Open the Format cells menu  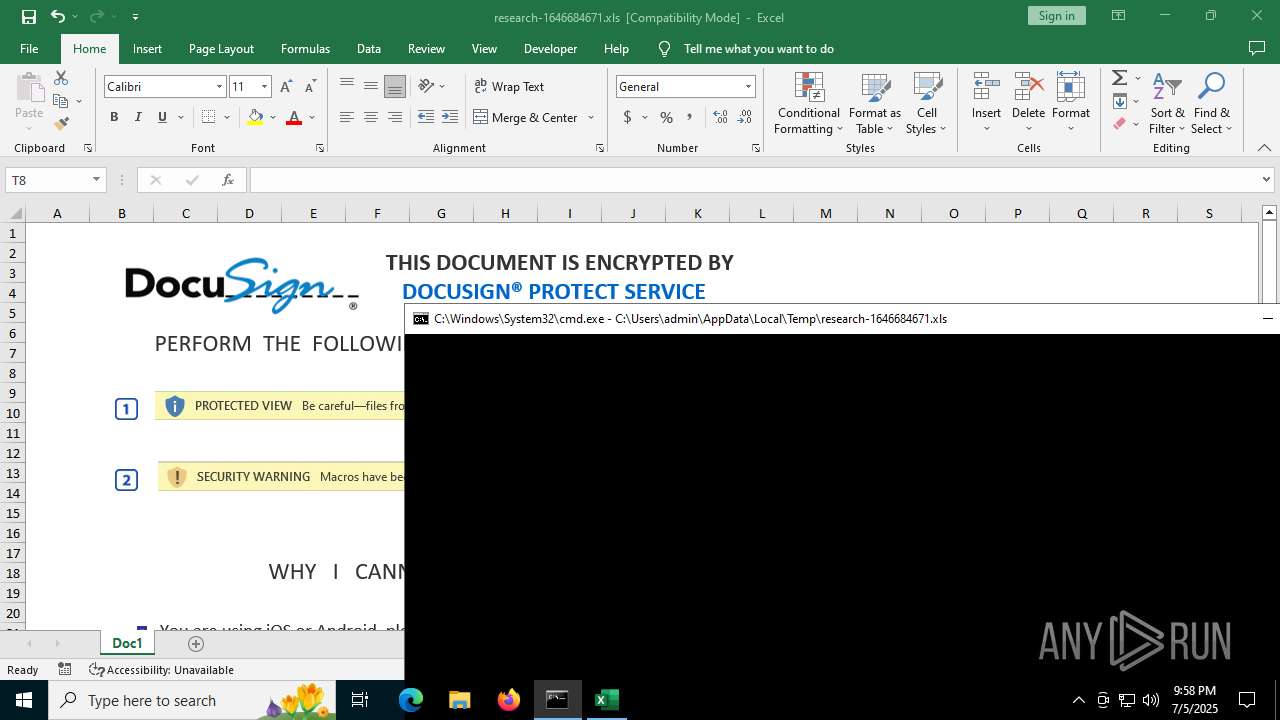coord(1071,103)
